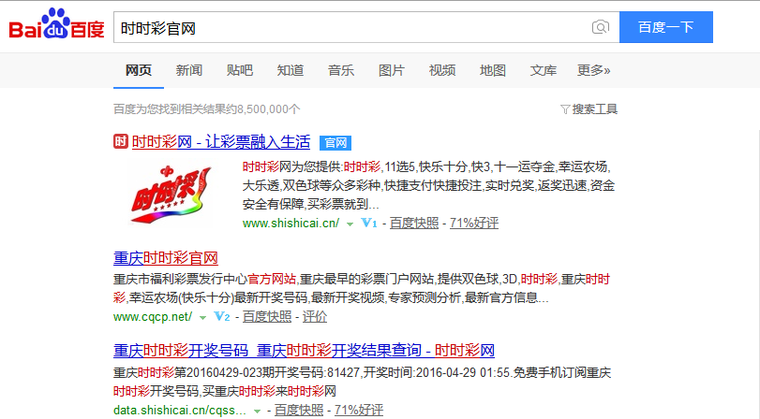Open the 知道 tab
The width and height of the screenshot is (760, 419).
(290, 70)
